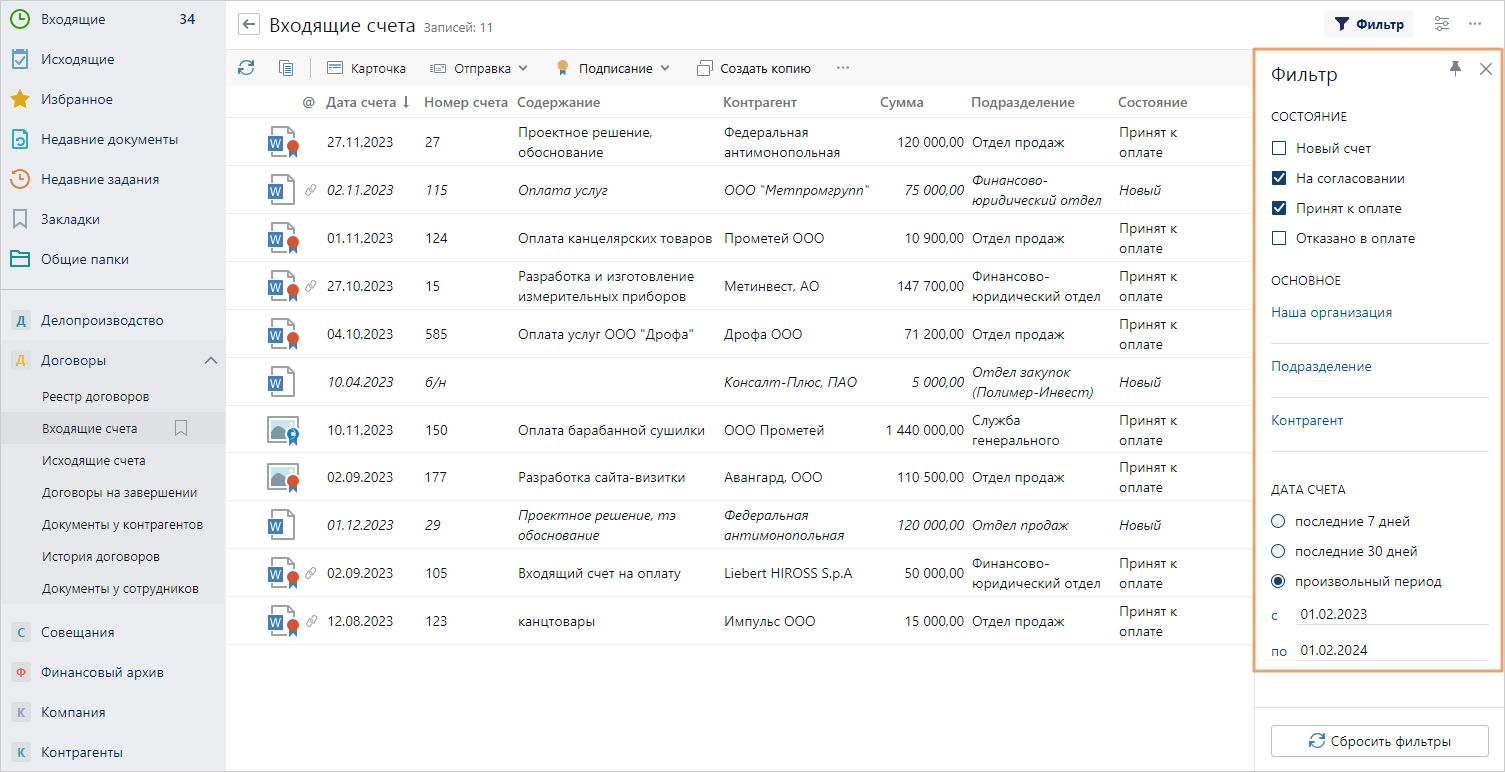The image size is (1505, 772).
Task: Select the последние 7 дней radio option
Action: point(1278,521)
